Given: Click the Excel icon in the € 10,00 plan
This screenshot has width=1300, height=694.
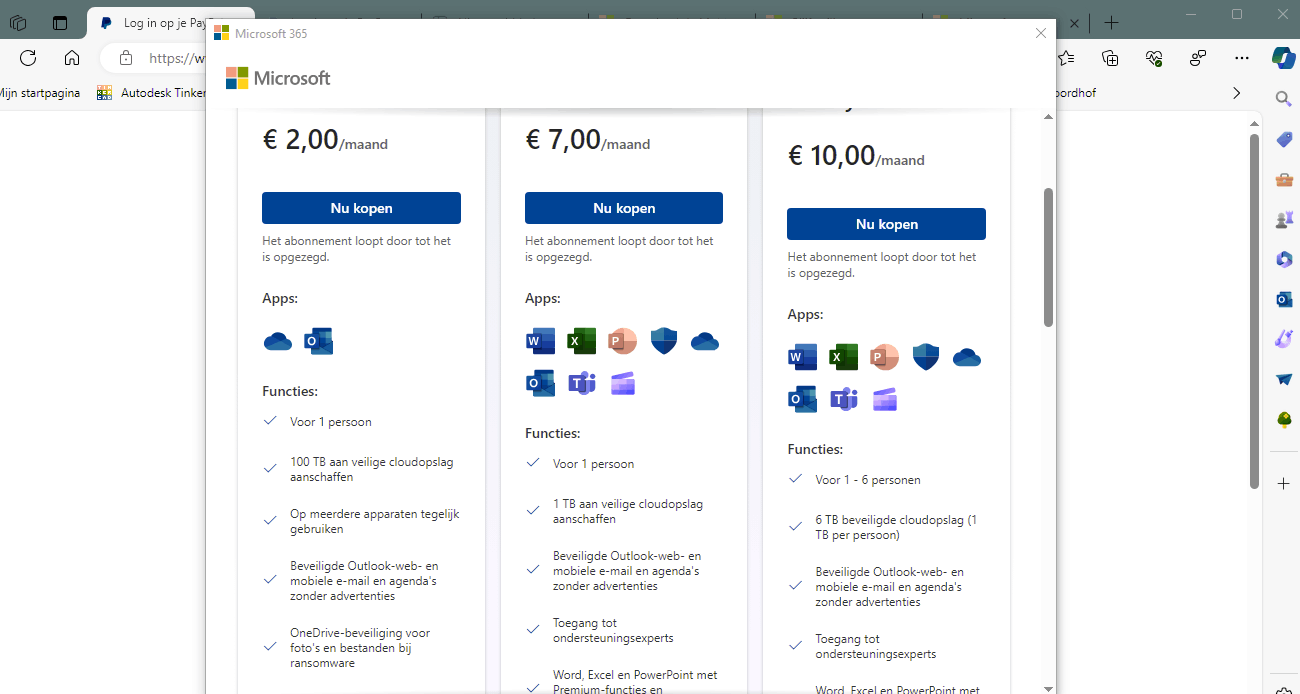Looking at the screenshot, I should [843, 357].
